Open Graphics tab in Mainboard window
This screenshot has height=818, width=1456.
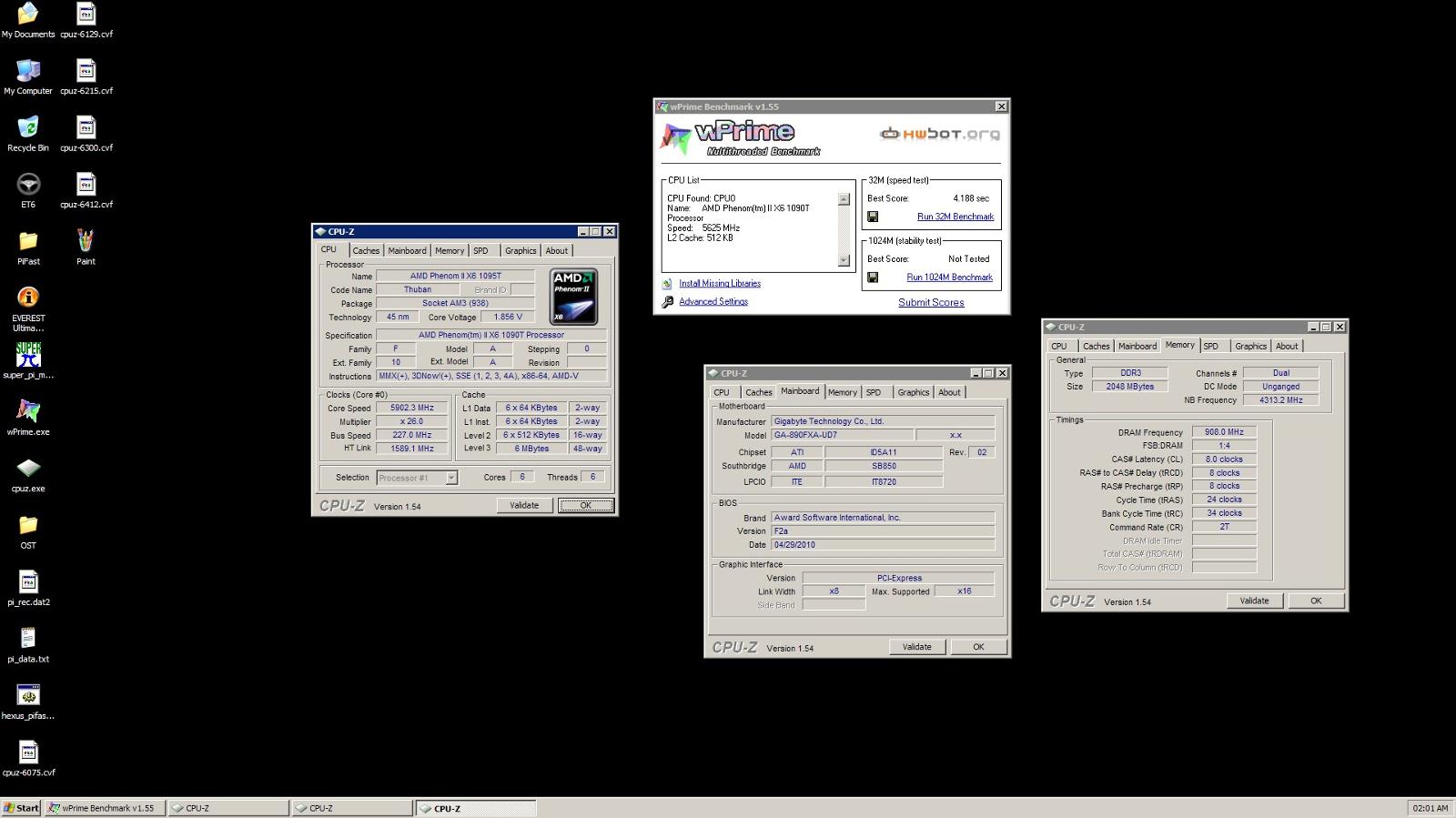[914, 393]
